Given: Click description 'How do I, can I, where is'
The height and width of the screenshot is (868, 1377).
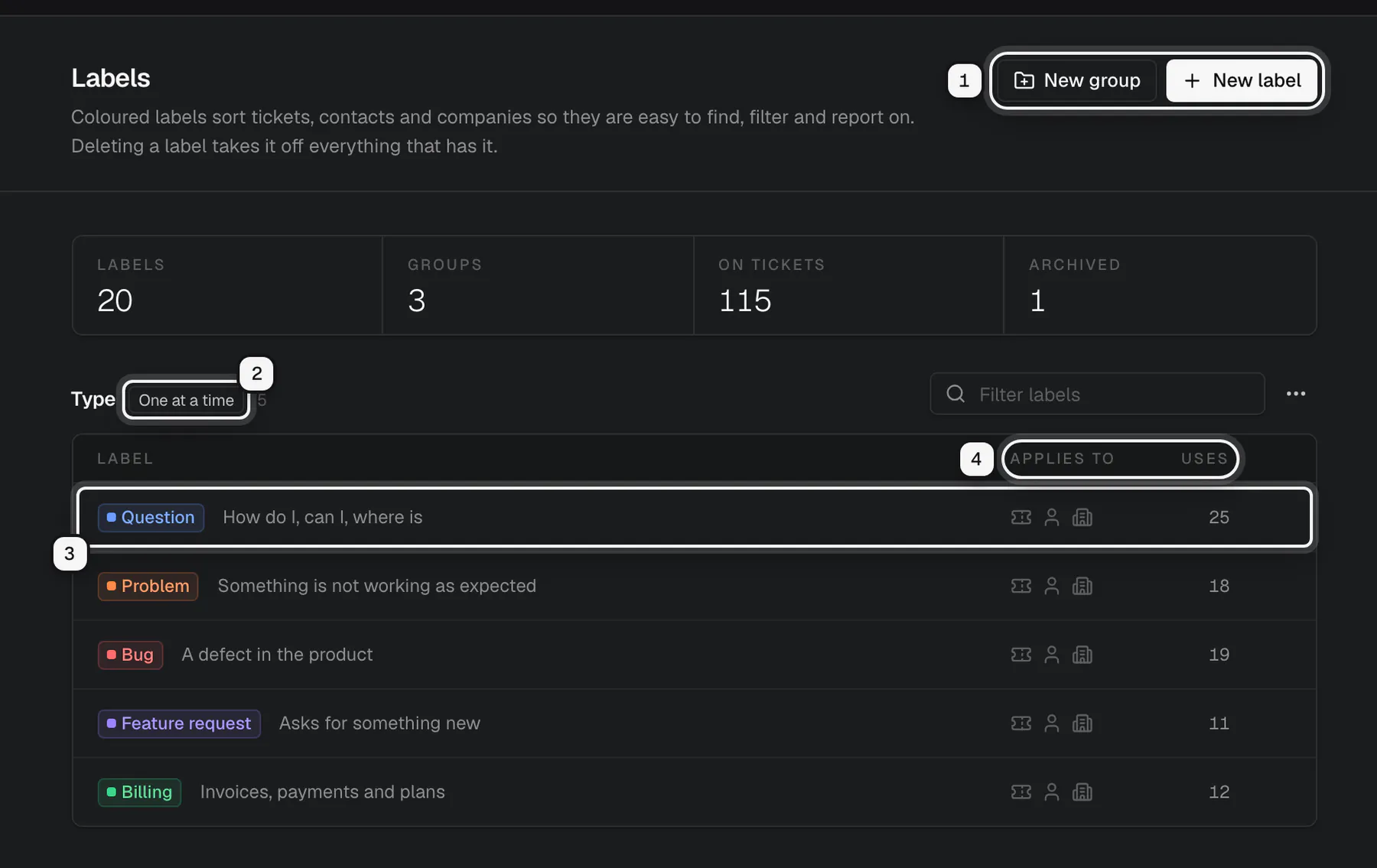Looking at the screenshot, I should coord(323,518).
